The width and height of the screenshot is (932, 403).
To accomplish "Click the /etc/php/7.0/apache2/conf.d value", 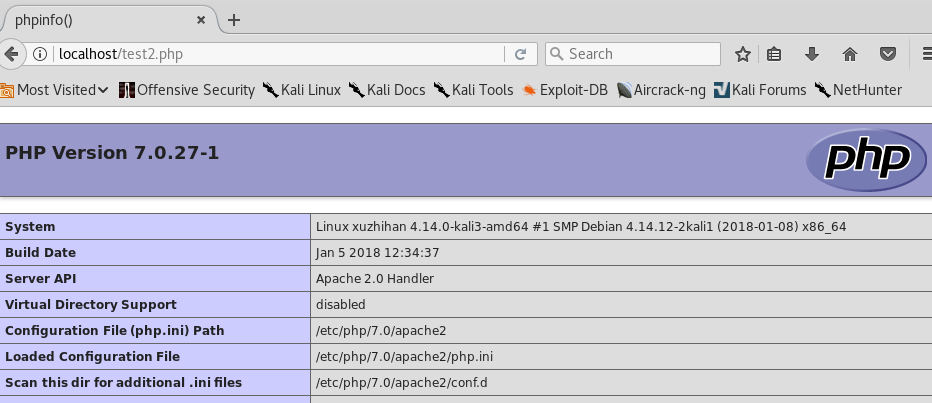I will (402, 382).
